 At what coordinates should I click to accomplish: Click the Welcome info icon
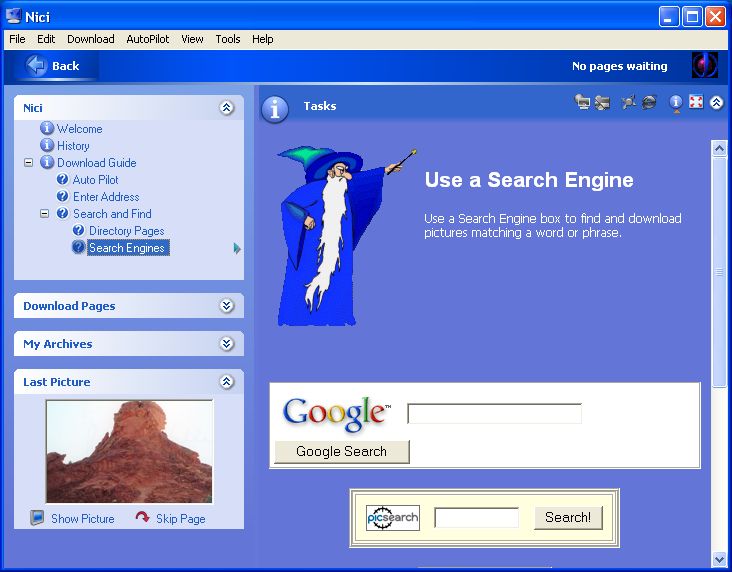coord(47,127)
